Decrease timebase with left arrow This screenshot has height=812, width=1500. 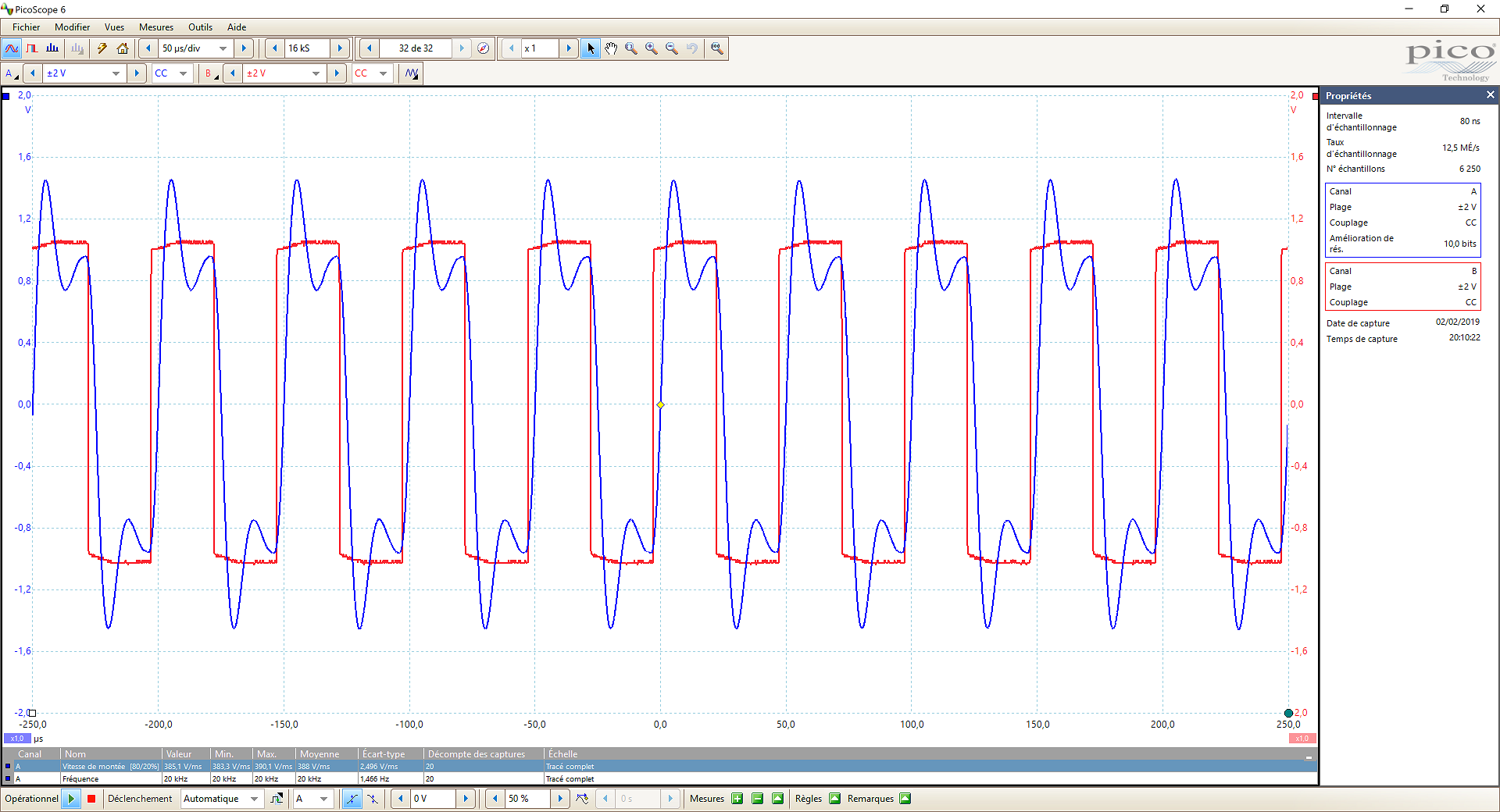pos(148,48)
